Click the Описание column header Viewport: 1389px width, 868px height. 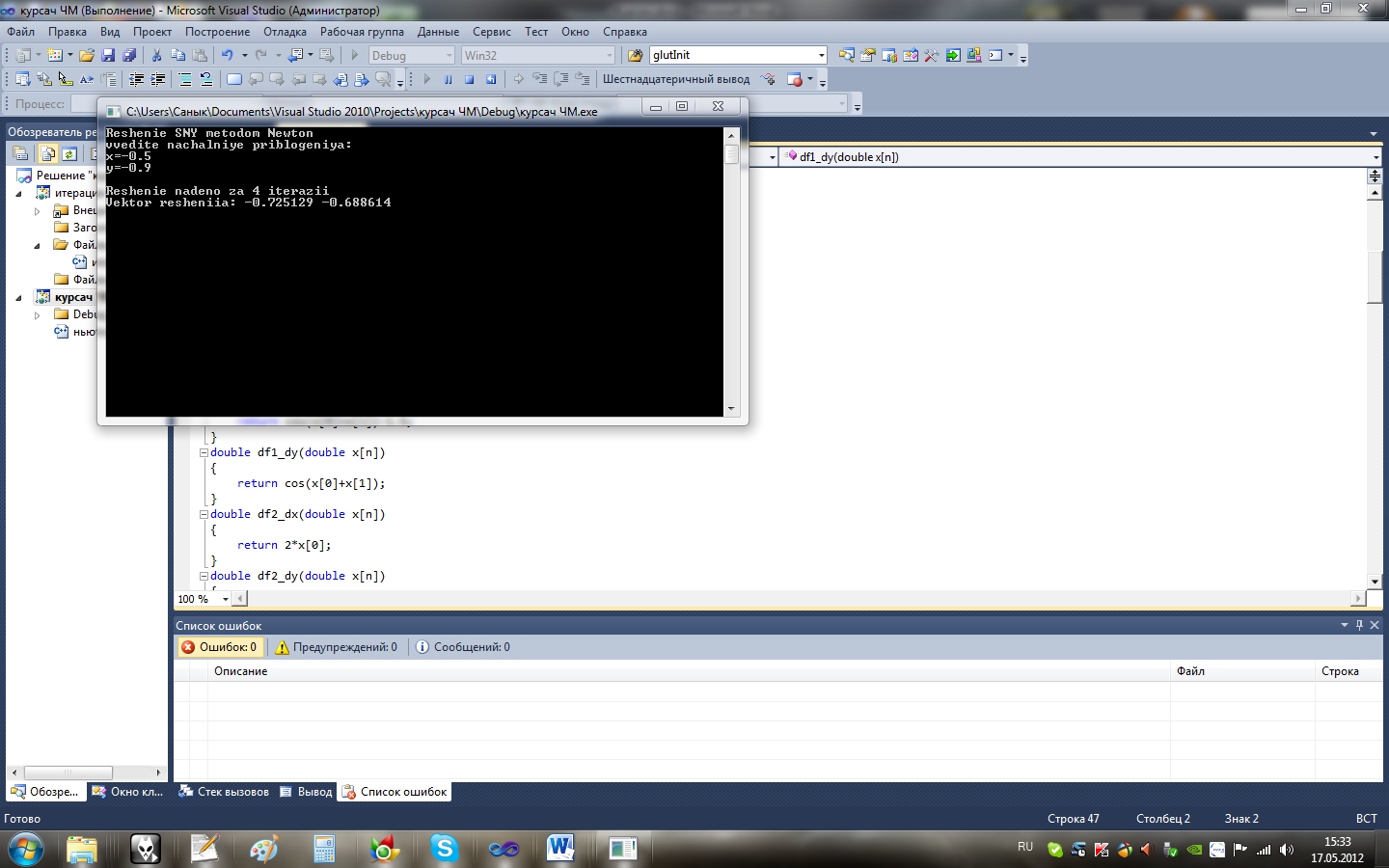[x=689, y=671]
